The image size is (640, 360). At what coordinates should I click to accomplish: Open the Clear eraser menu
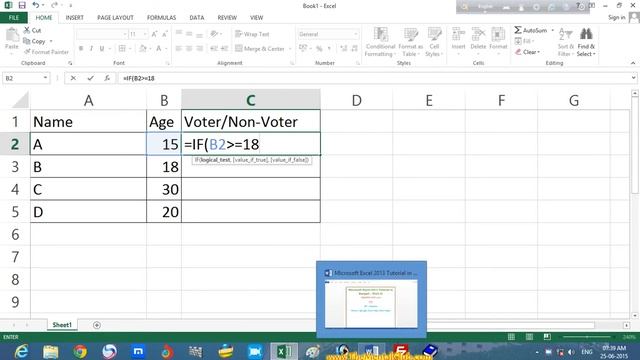527,52
